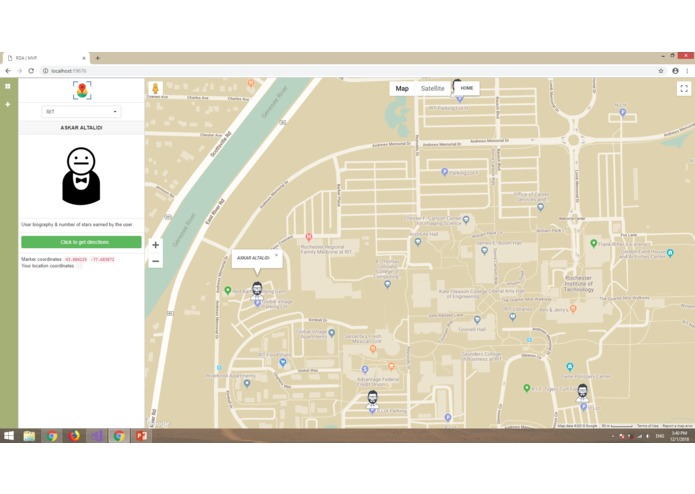Click the ASKAR ALTALIDI name header
This screenshot has height=494, width=695.
point(81,128)
